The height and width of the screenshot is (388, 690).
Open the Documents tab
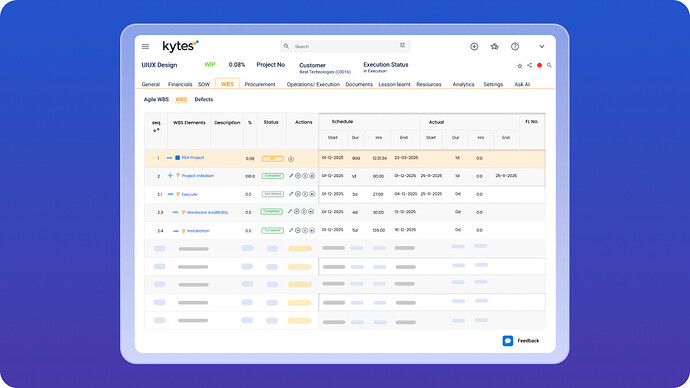[359, 84]
